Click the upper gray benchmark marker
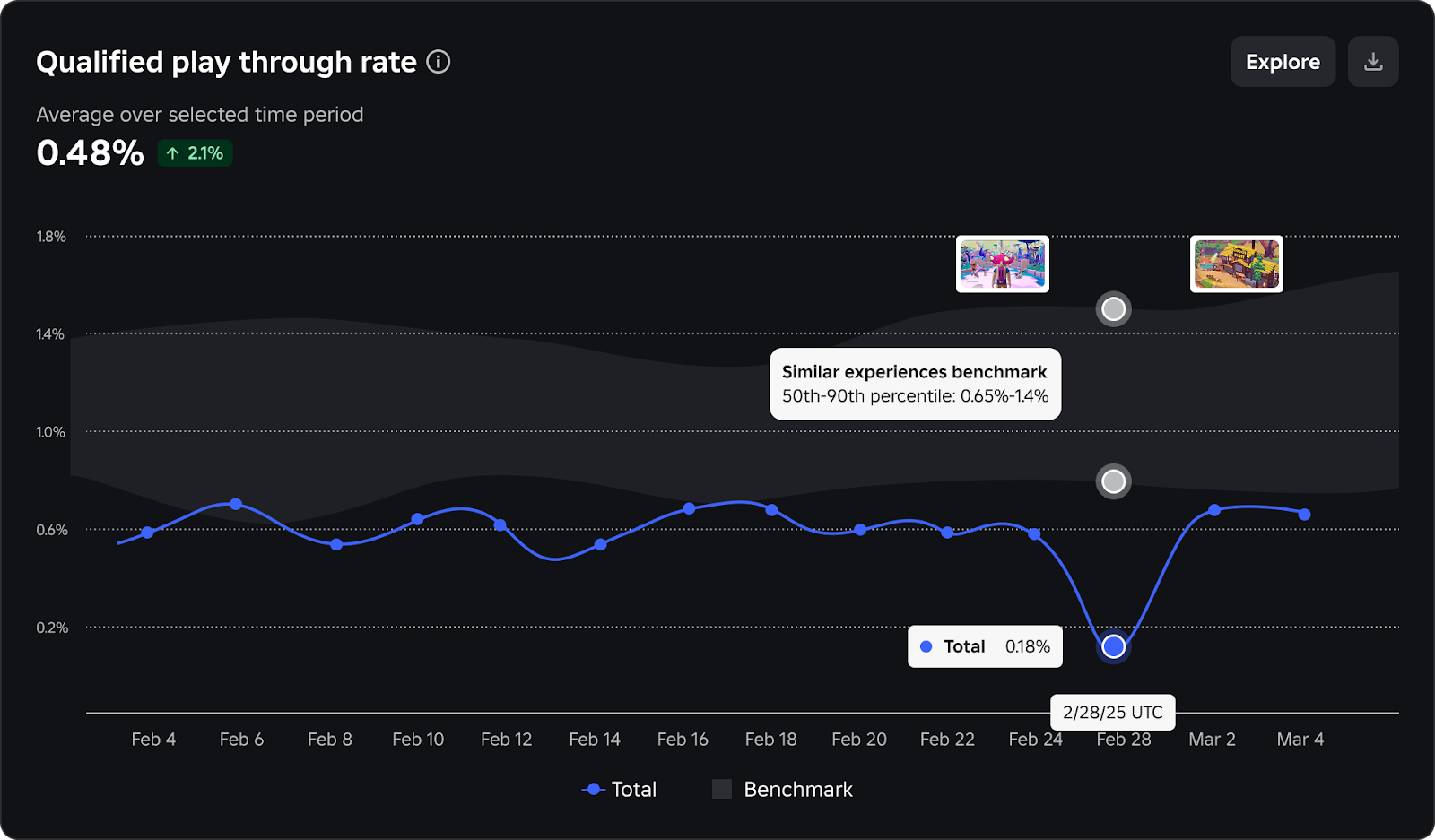 click(x=1113, y=309)
